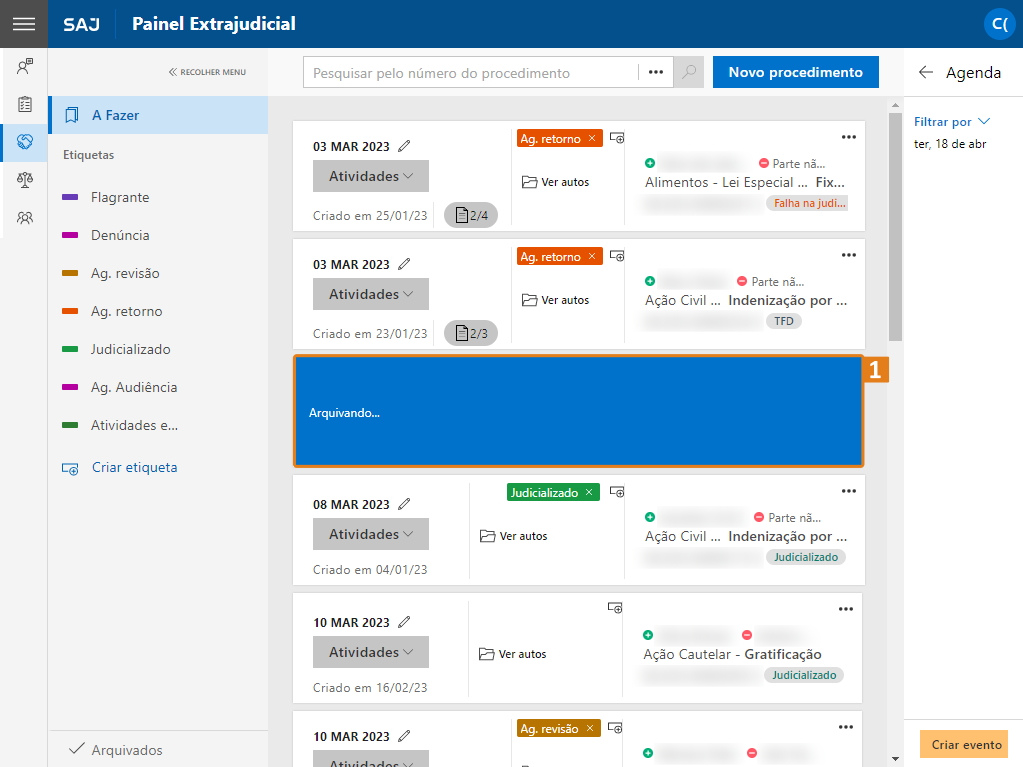Edit date on Ação Cautelar card
This screenshot has width=1023, height=767.
[x=405, y=622]
